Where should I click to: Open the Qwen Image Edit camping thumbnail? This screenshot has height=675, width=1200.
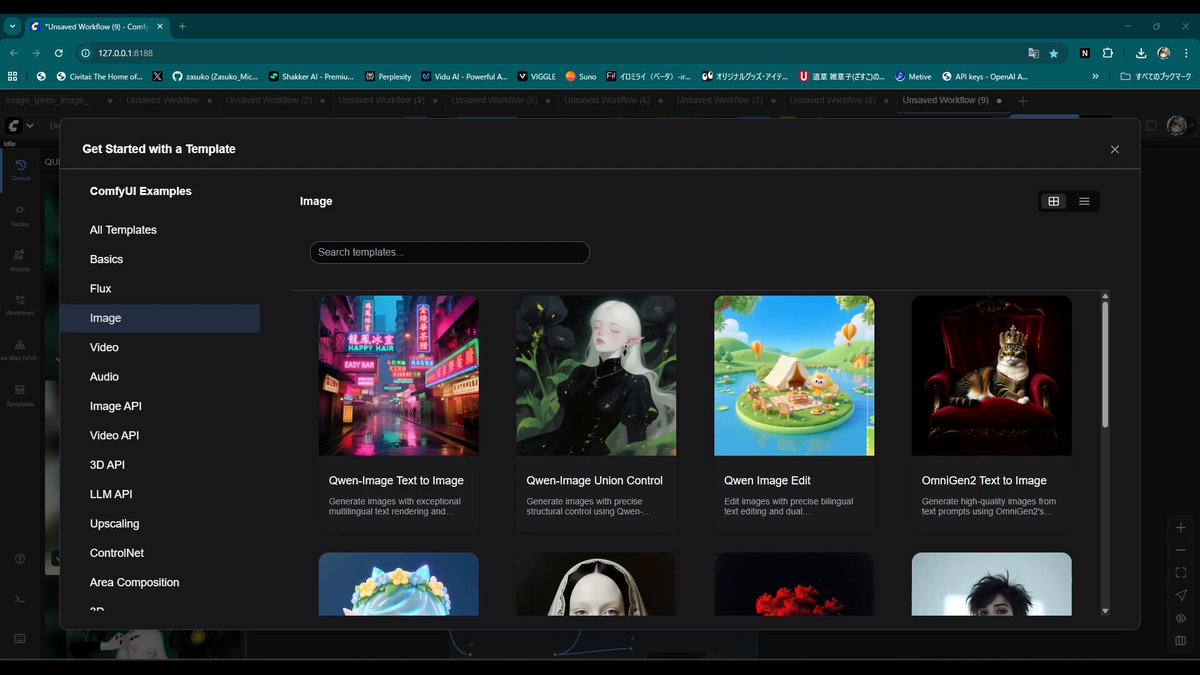coord(794,375)
